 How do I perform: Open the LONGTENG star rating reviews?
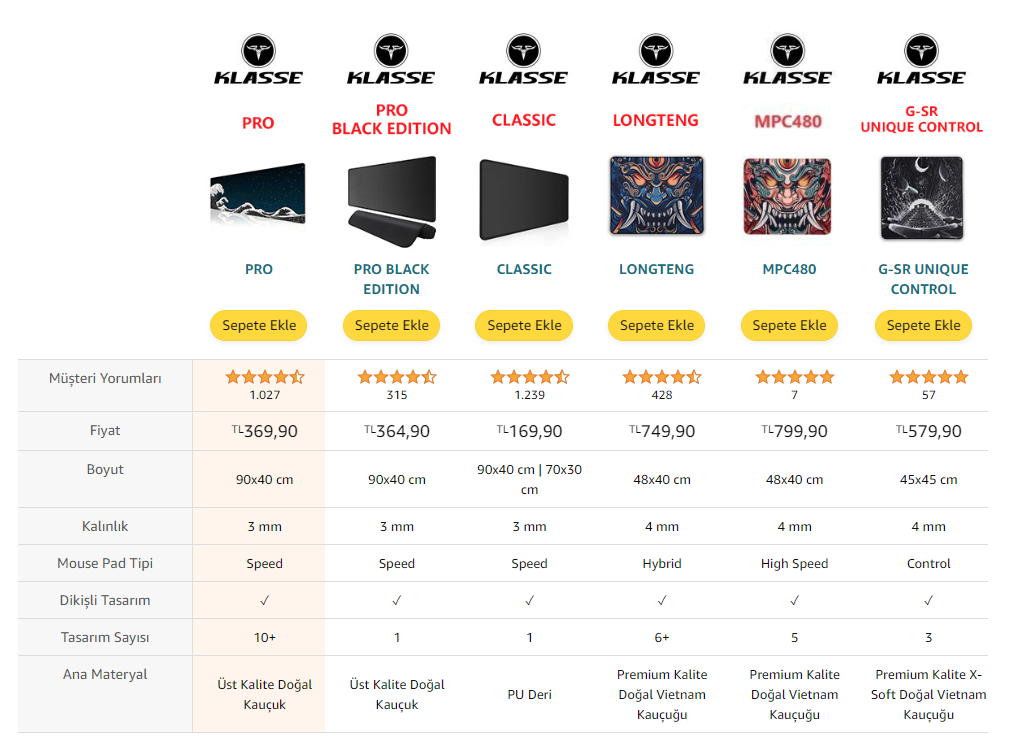[x=662, y=377]
